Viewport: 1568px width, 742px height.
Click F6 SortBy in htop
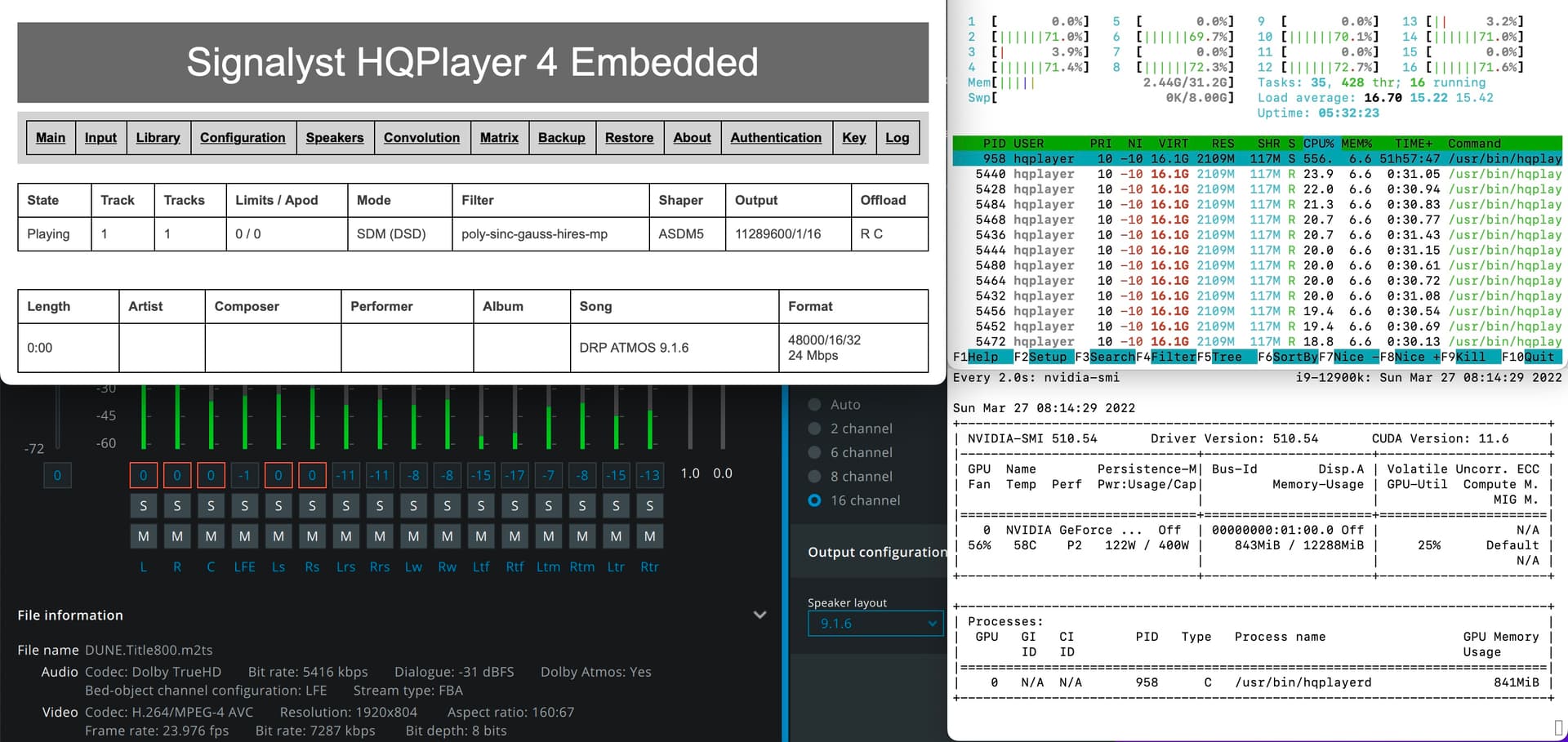point(1288,358)
